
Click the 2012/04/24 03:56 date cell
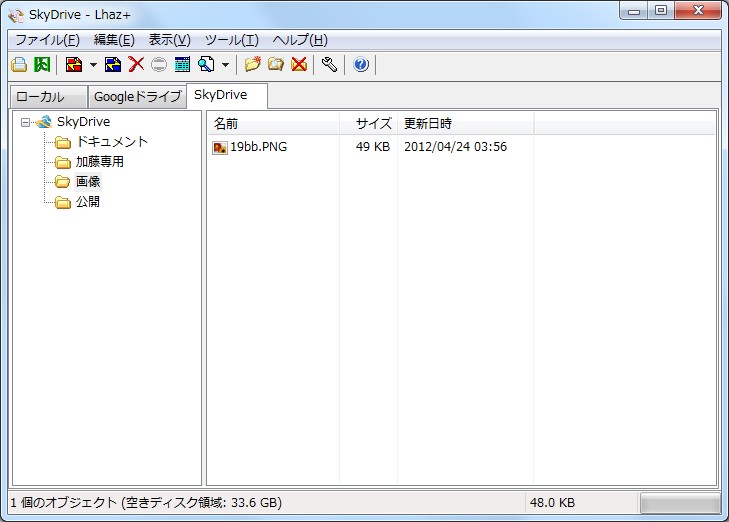(x=455, y=147)
